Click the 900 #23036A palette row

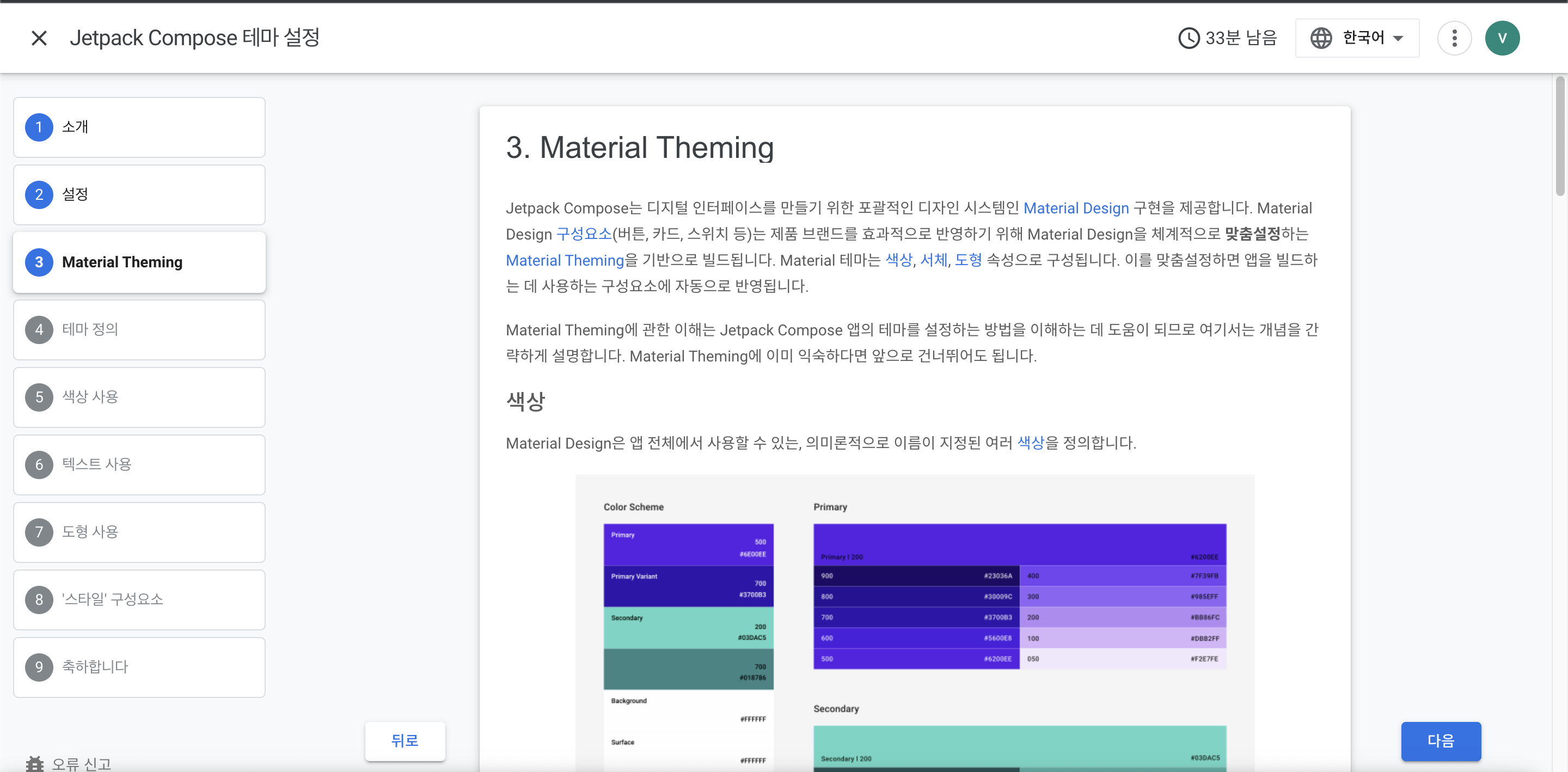coord(916,576)
